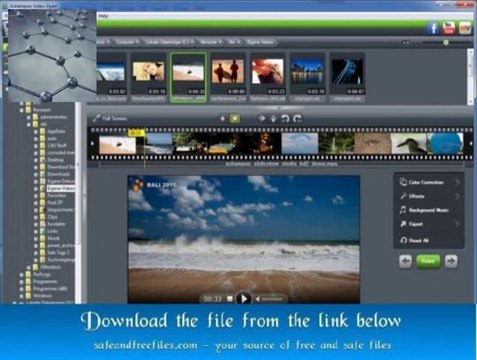The width and height of the screenshot is (477, 360).
Task: Play the Bali beach preview video
Action: pos(244,299)
